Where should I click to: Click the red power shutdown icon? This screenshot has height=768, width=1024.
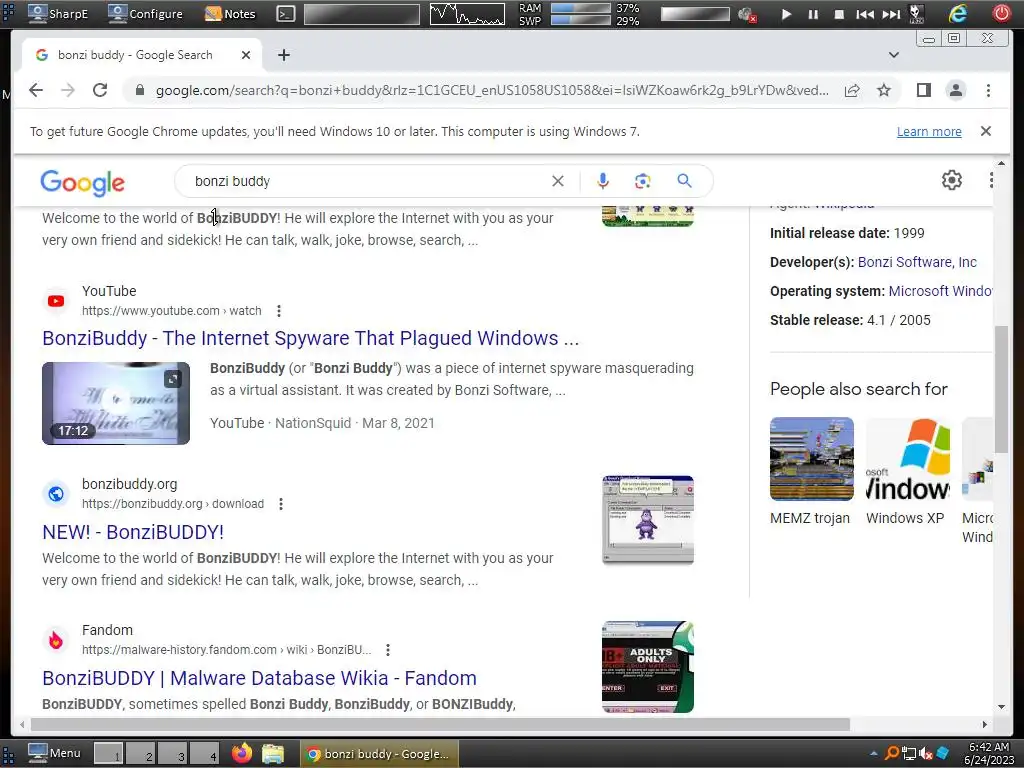click(1002, 13)
